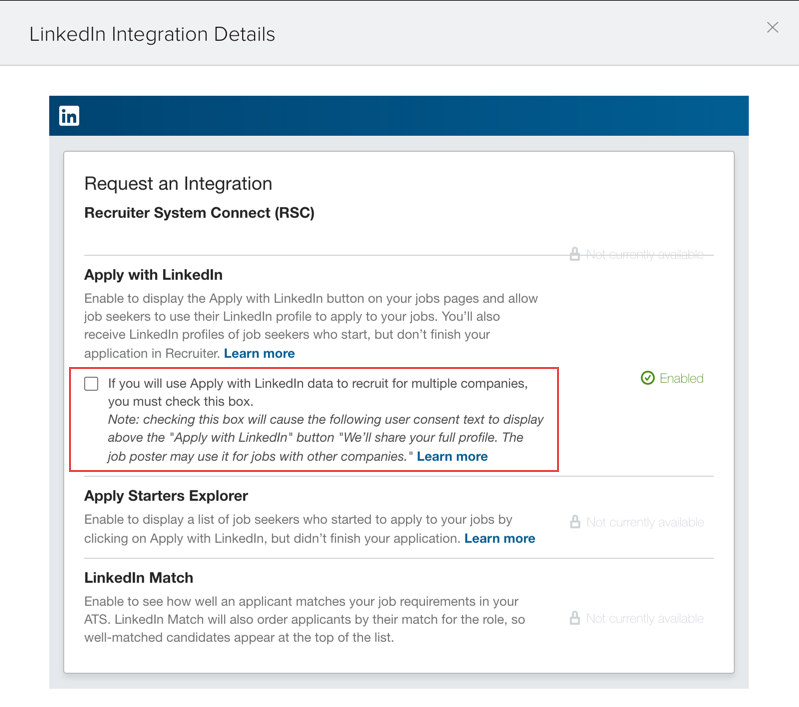Open Learn more after the Recruiter application description

point(259,353)
